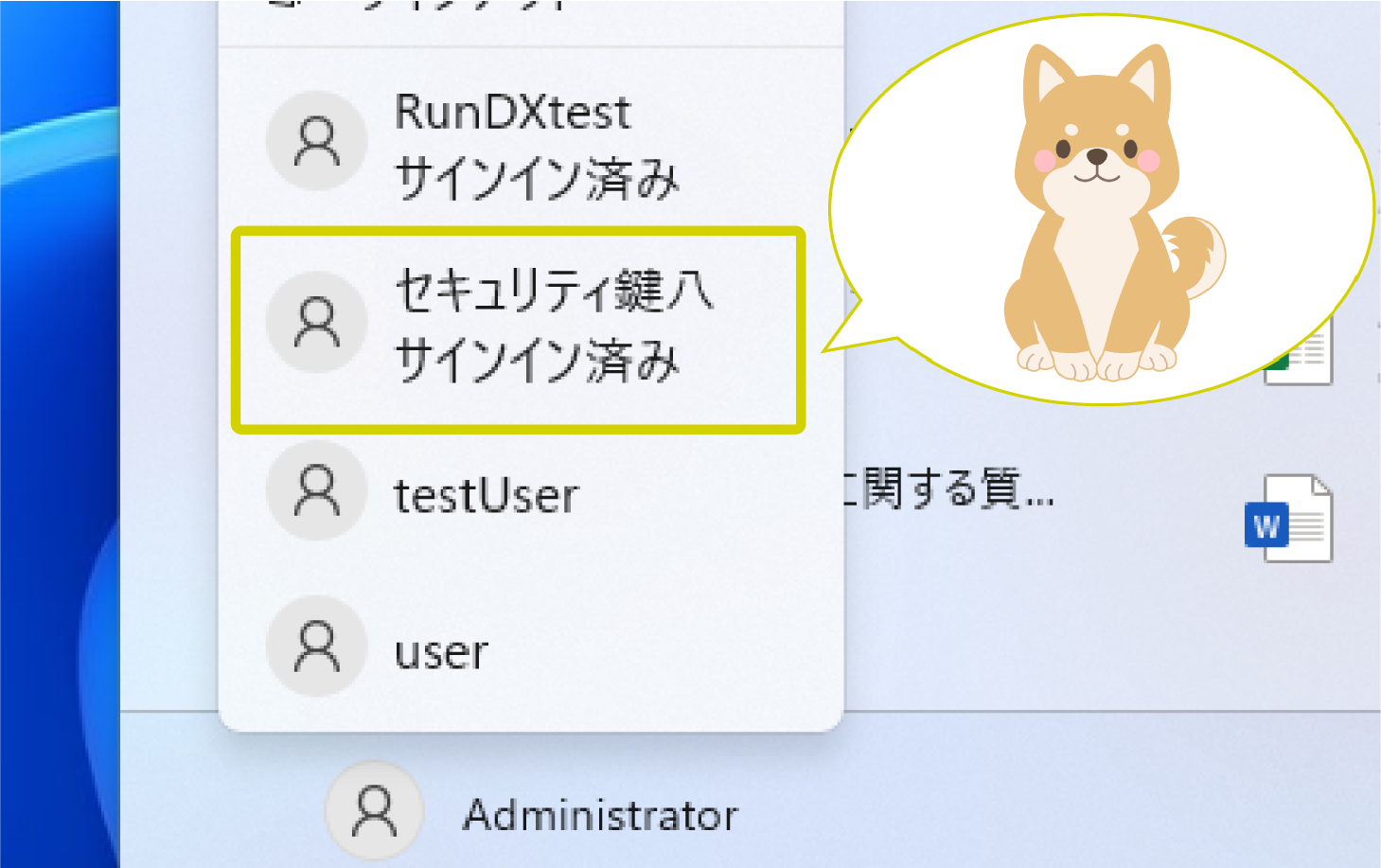Click the avatar icon beside user
The width and height of the screenshot is (1381, 868).
click(x=317, y=647)
